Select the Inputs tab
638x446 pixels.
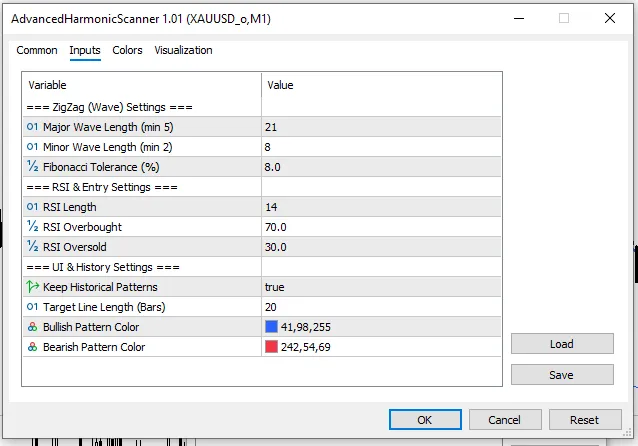point(85,50)
